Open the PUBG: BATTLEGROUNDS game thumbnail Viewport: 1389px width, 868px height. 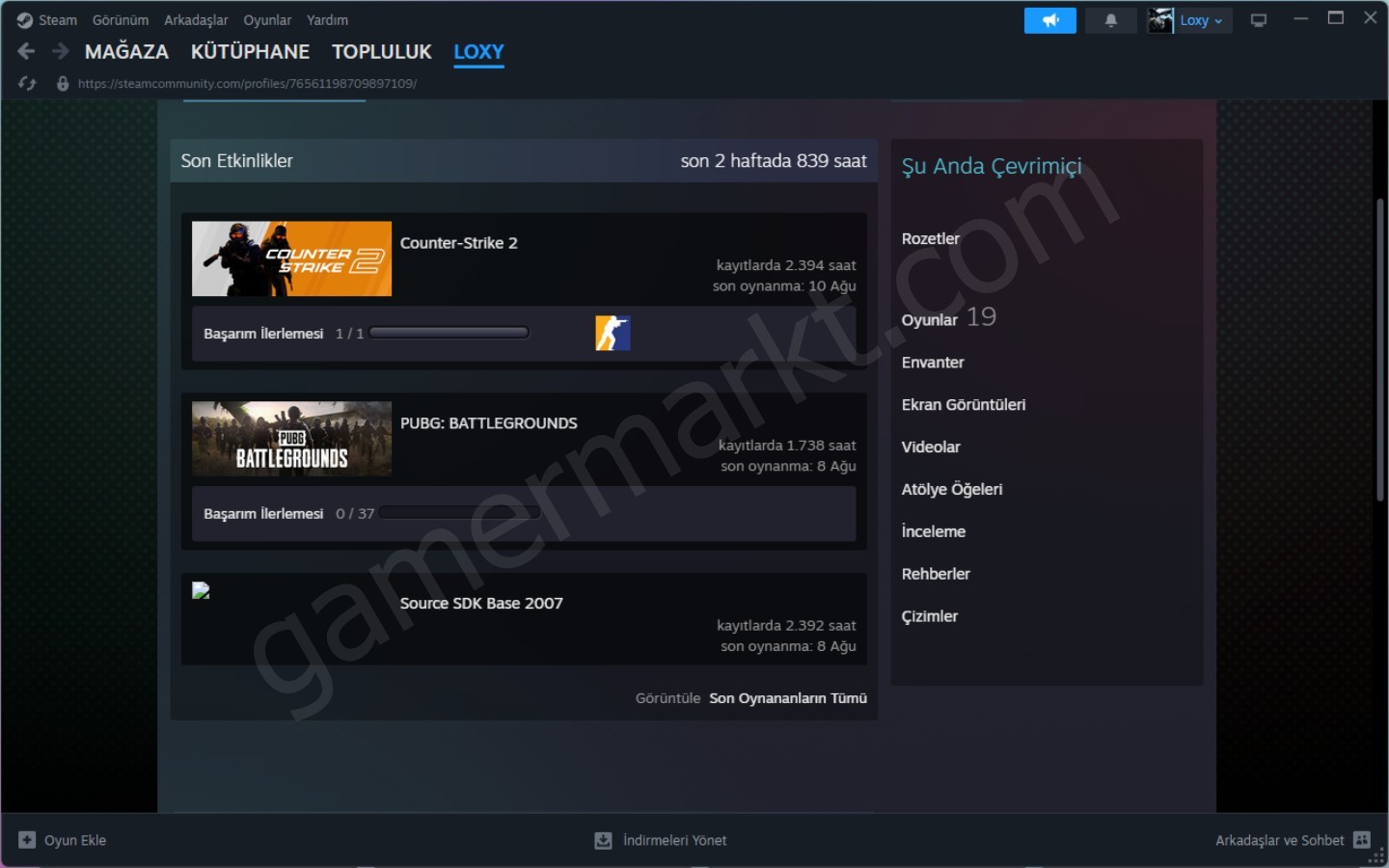291,439
